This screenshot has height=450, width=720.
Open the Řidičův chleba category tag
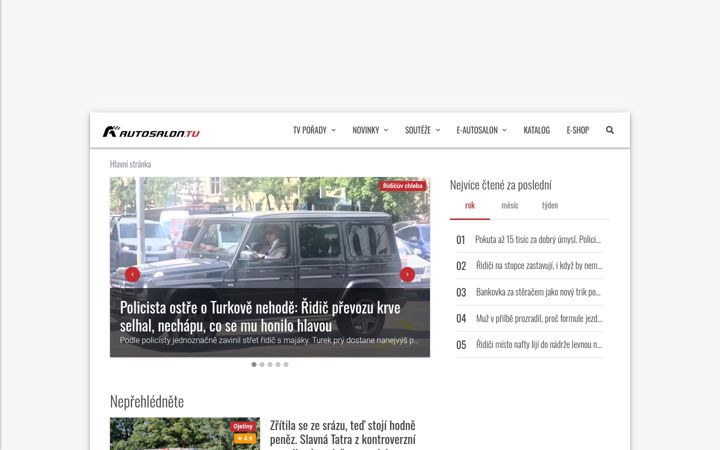click(x=403, y=186)
